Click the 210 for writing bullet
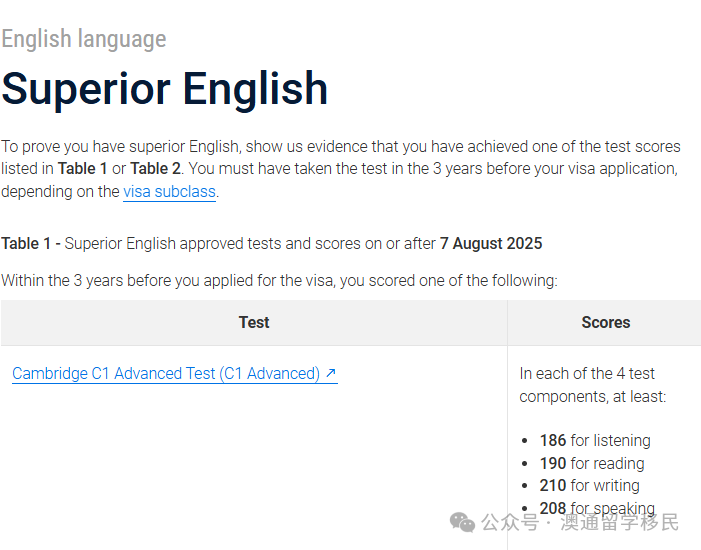 point(590,486)
